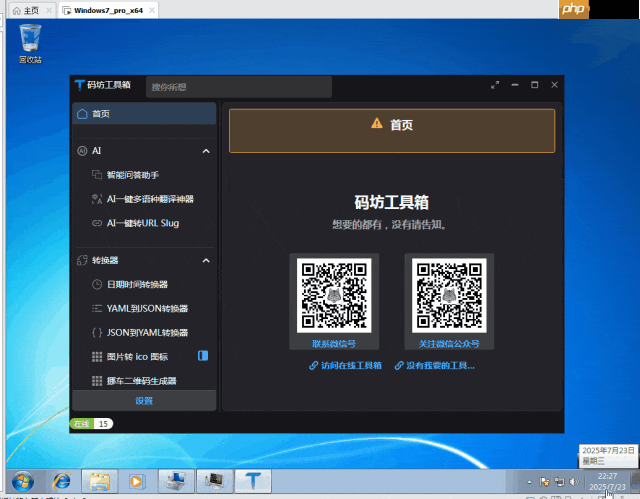Click the translate icon beside AI一键多语种翻译神器
The width and height of the screenshot is (640, 499).
click(x=97, y=199)
